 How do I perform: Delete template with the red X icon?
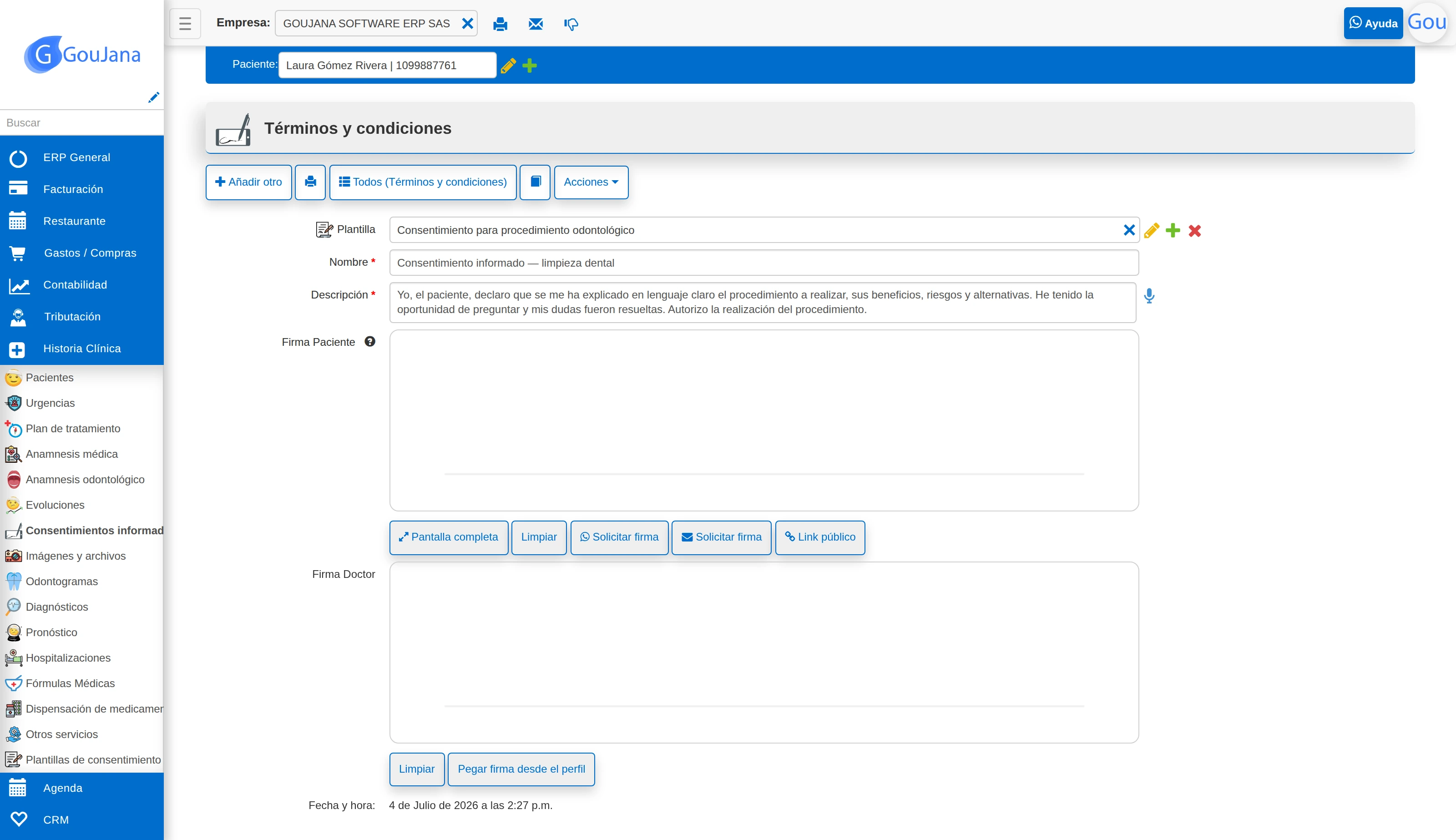click(x=1195, y=231)
